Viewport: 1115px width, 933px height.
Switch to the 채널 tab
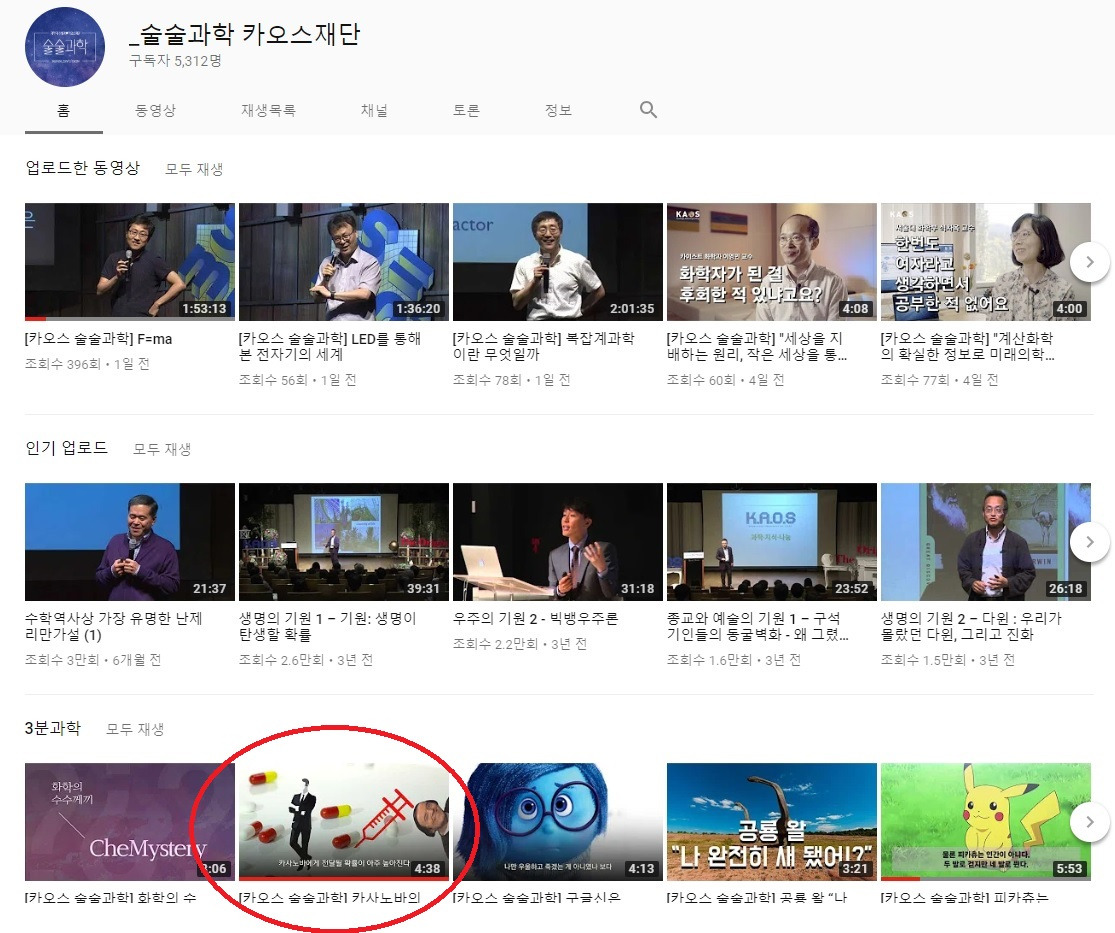click(374, 110)
